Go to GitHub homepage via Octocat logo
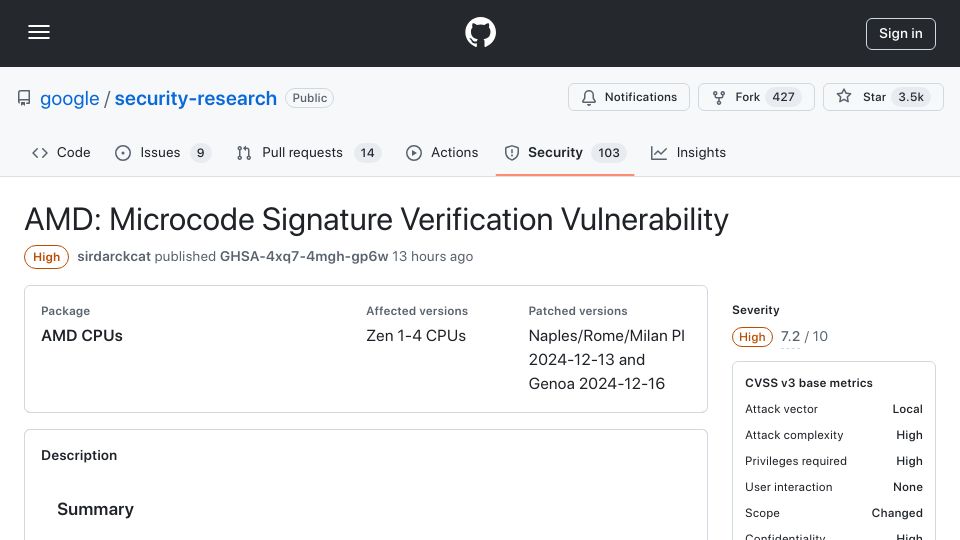The image size is (960, 540). (480, 32)
